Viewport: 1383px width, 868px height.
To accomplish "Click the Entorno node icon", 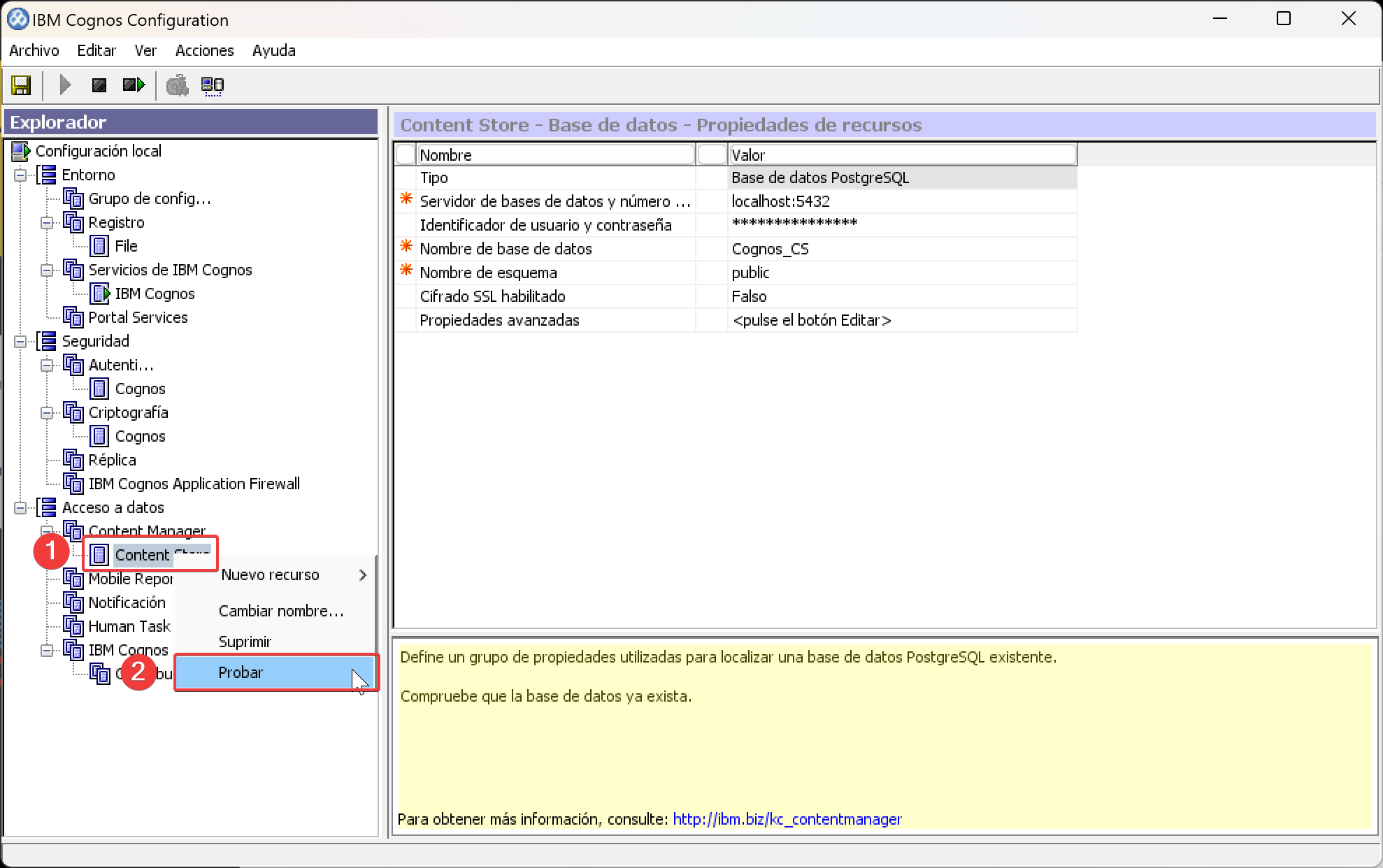I will pos(47,175).
